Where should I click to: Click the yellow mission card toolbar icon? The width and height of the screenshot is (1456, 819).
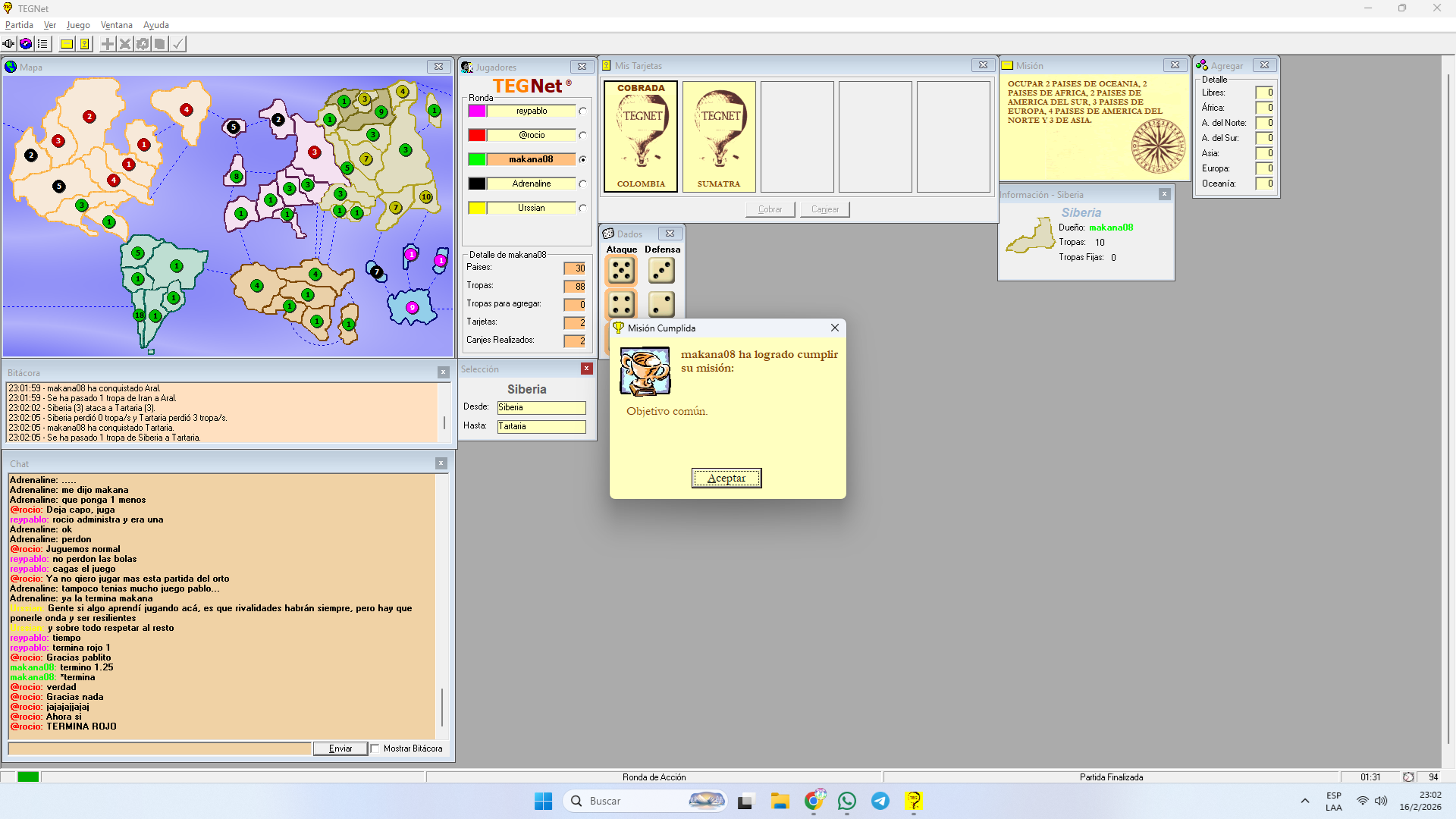(67, 44)
